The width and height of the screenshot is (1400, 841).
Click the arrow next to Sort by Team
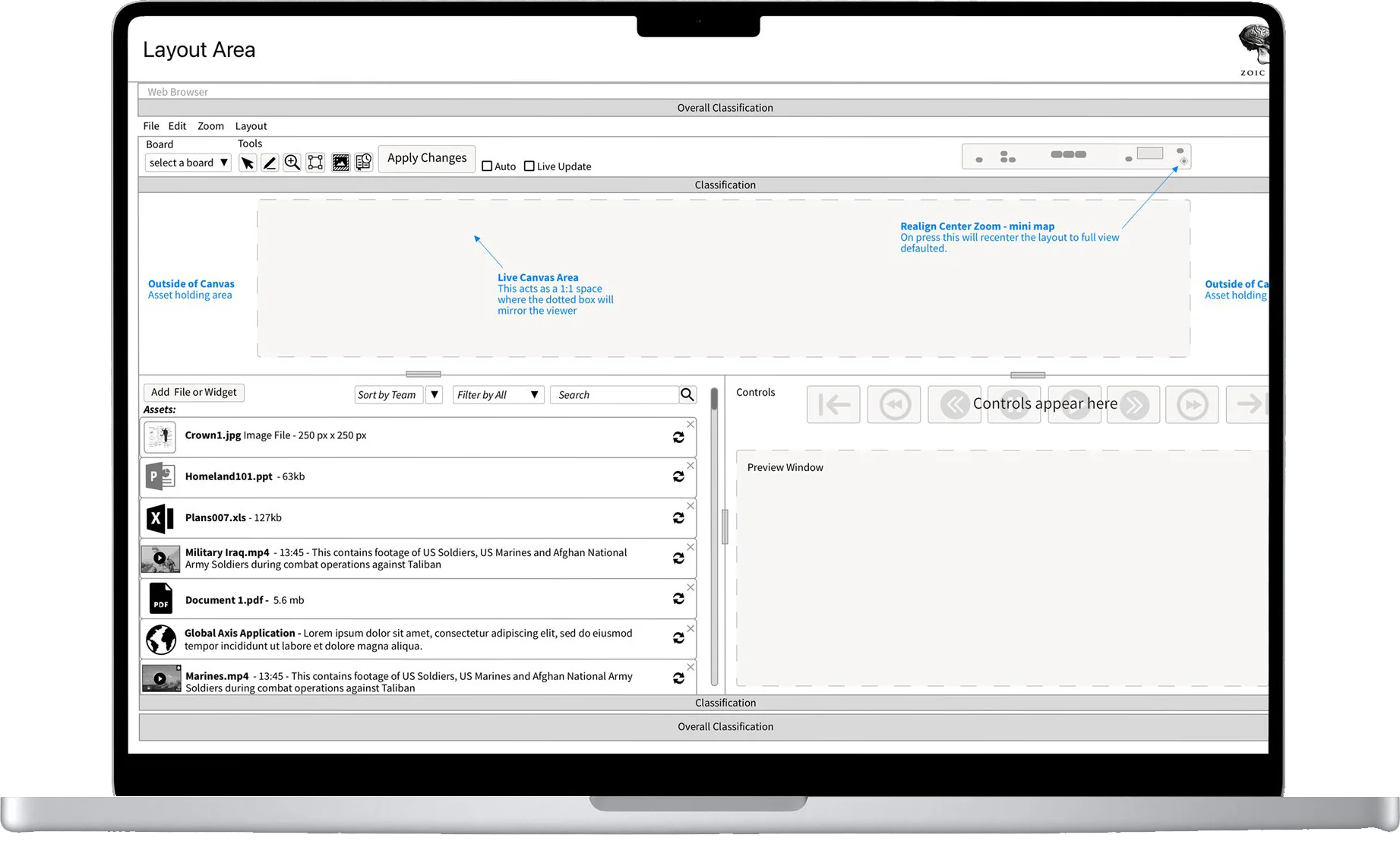pos(435,395)
